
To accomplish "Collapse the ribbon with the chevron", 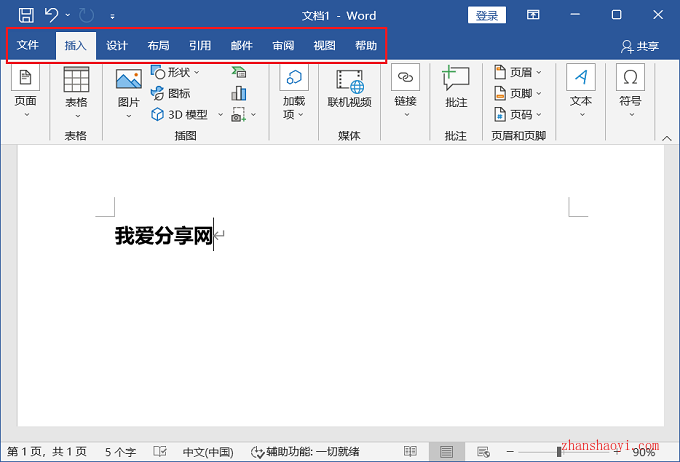I will pos(667,138).
